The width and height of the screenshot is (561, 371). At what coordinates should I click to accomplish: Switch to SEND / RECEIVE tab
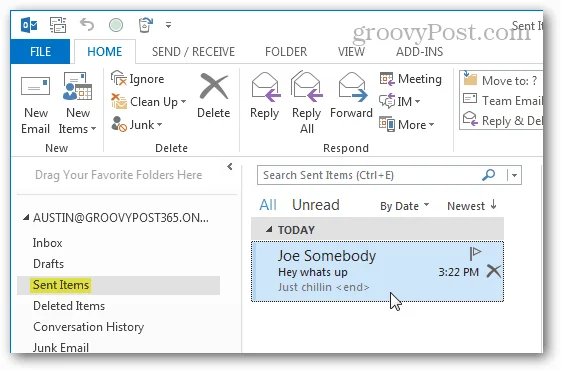click(x=193, y=52)
